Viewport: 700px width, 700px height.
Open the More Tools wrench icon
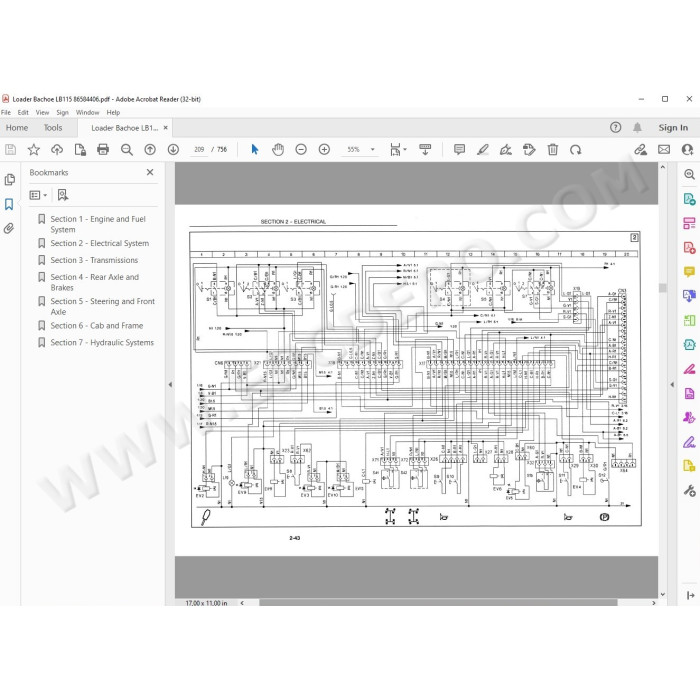690,491
